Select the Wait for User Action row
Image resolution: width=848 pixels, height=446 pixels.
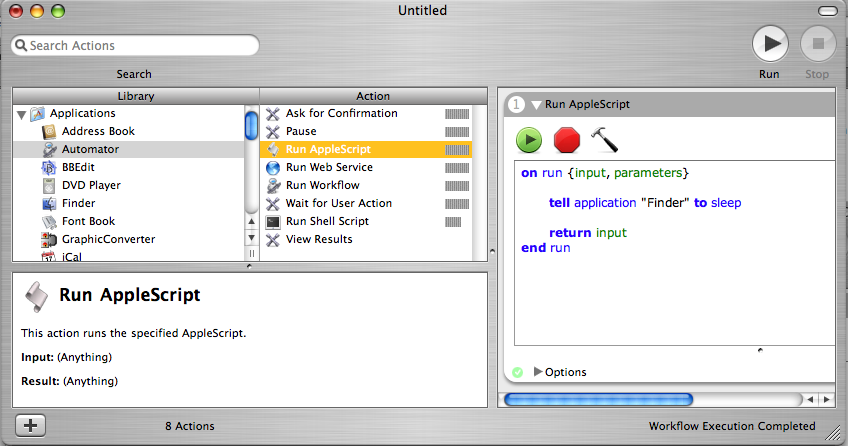pyautogui.click(x=366, y=203)
